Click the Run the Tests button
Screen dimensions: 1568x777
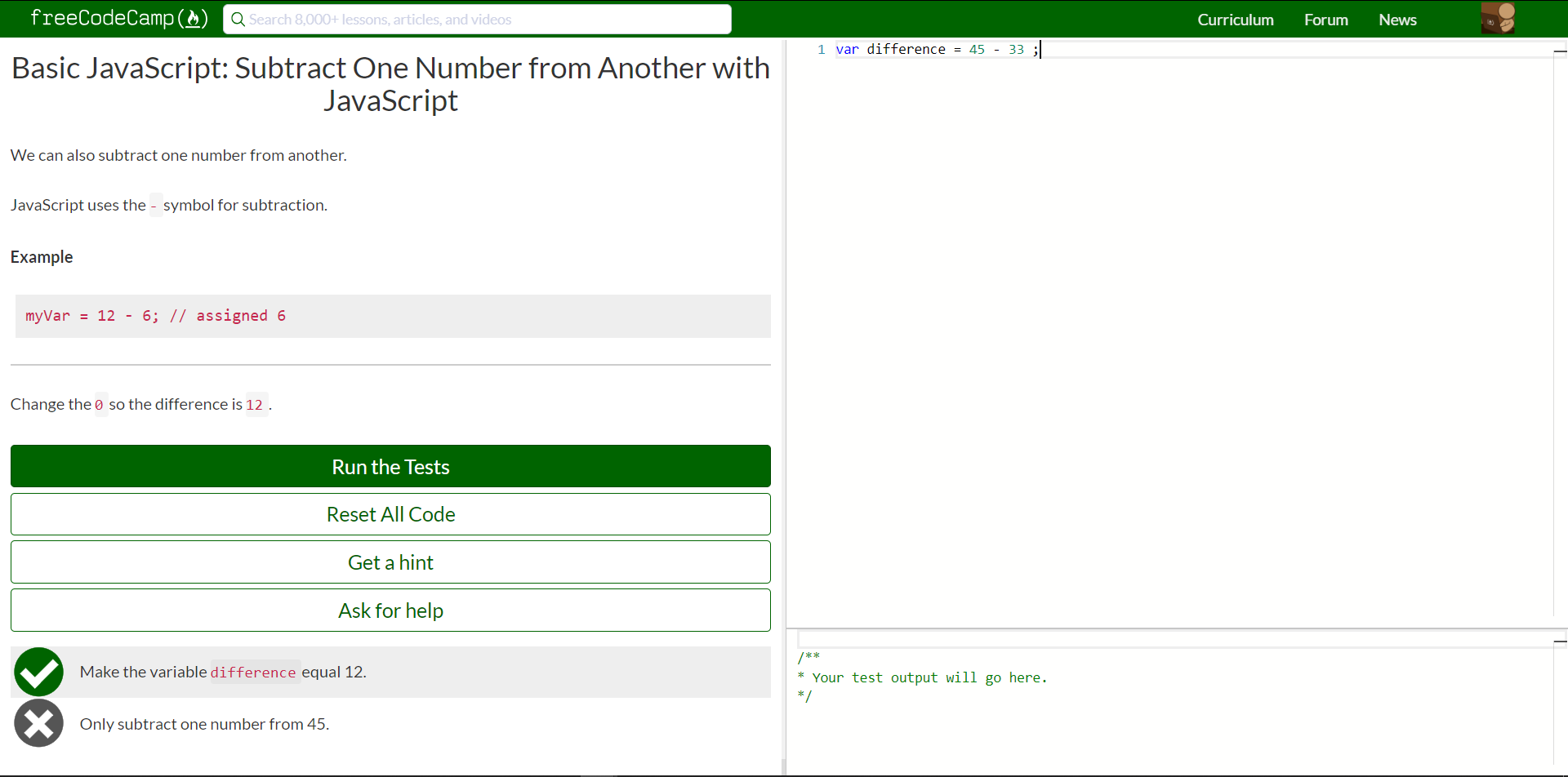point(390,466)
